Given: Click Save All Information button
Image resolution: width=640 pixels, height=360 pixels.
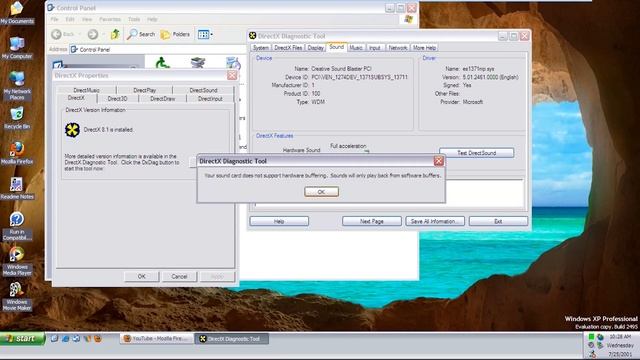Looking at the screenshot, I should [x=435, y=221].
